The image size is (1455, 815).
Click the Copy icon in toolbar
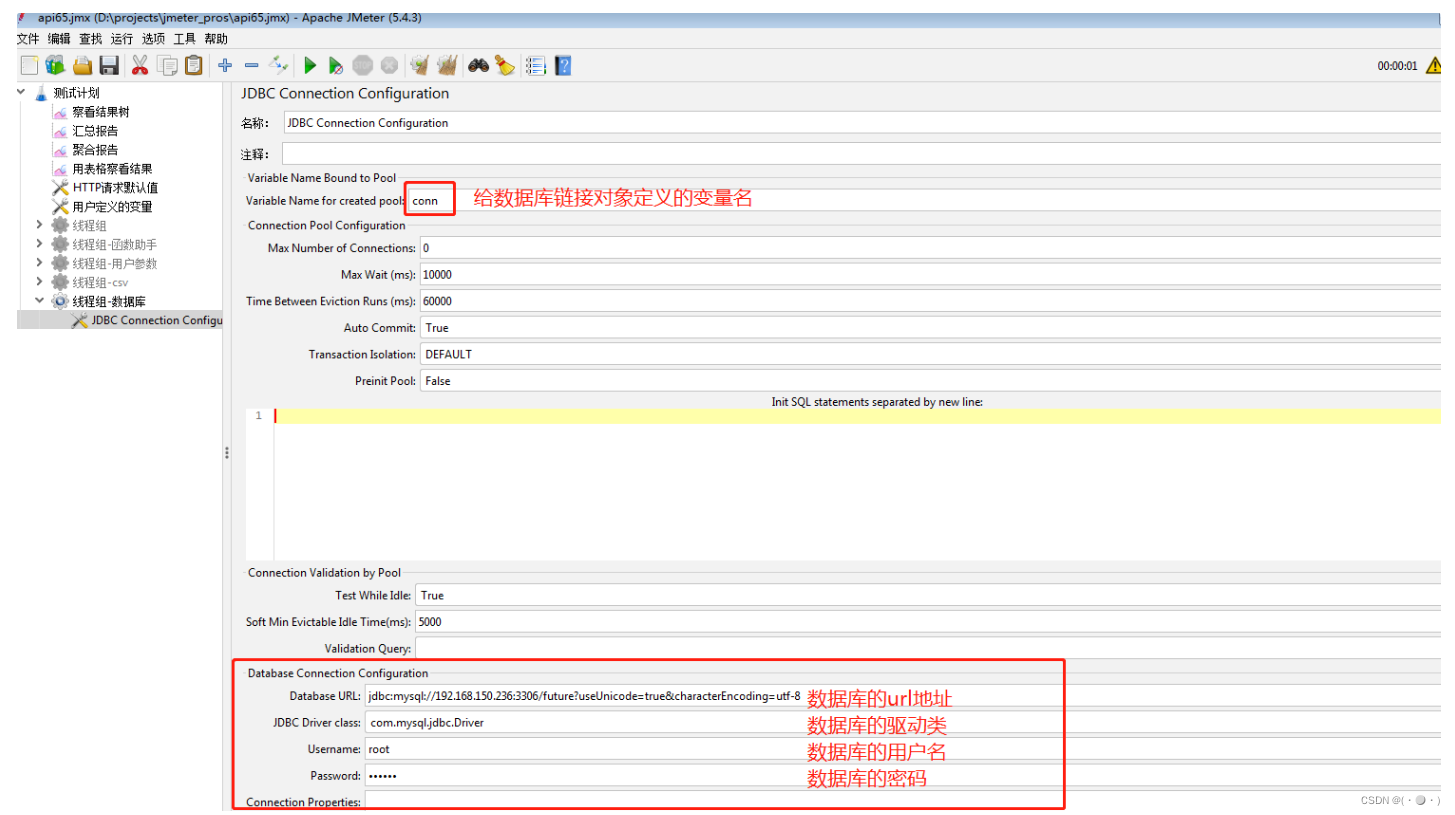(167, 66)
